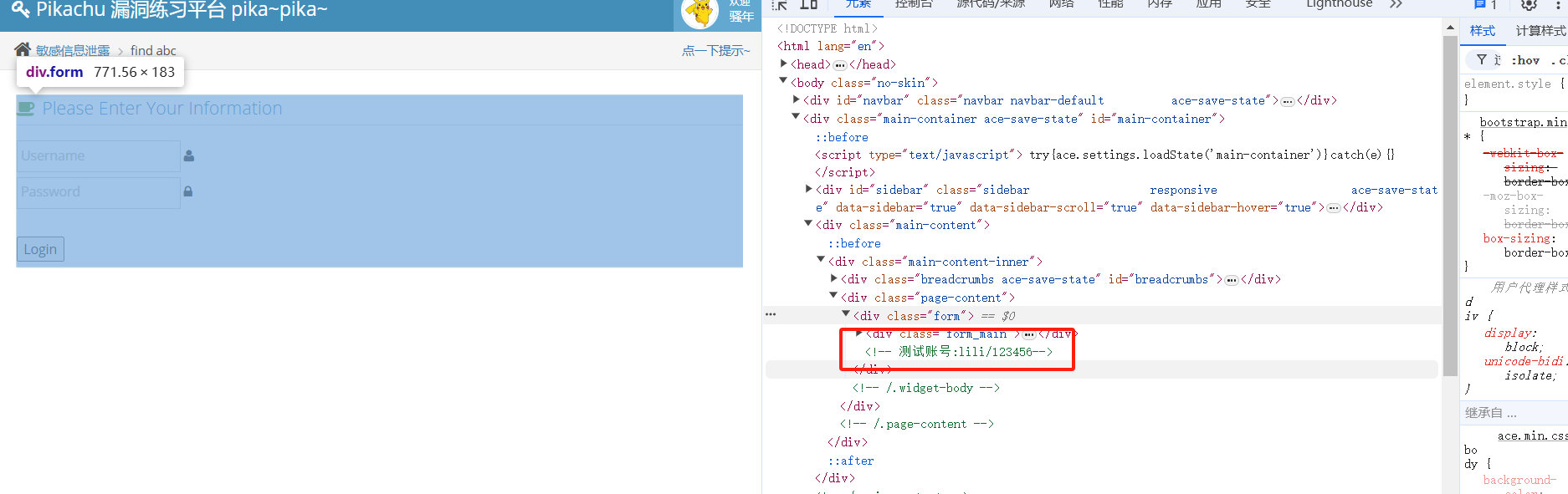Click the Pikachu avatar in the header
The height and width of the screenshot is (494, 1568).
pyautogui.click(x=699, y=13)
